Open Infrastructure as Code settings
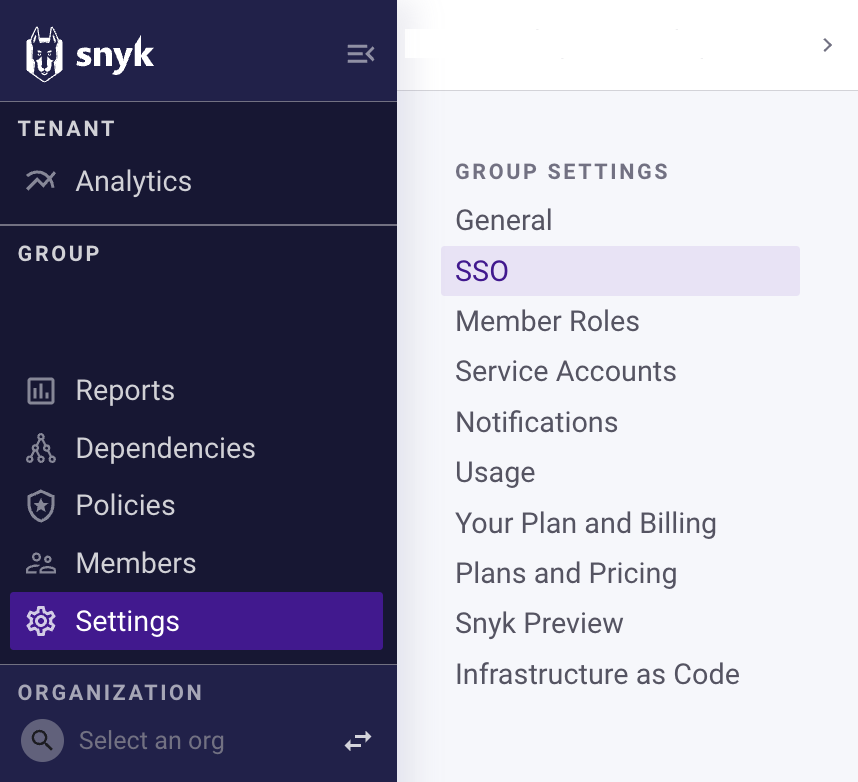858x782 pixels. (x=597, y=674)
